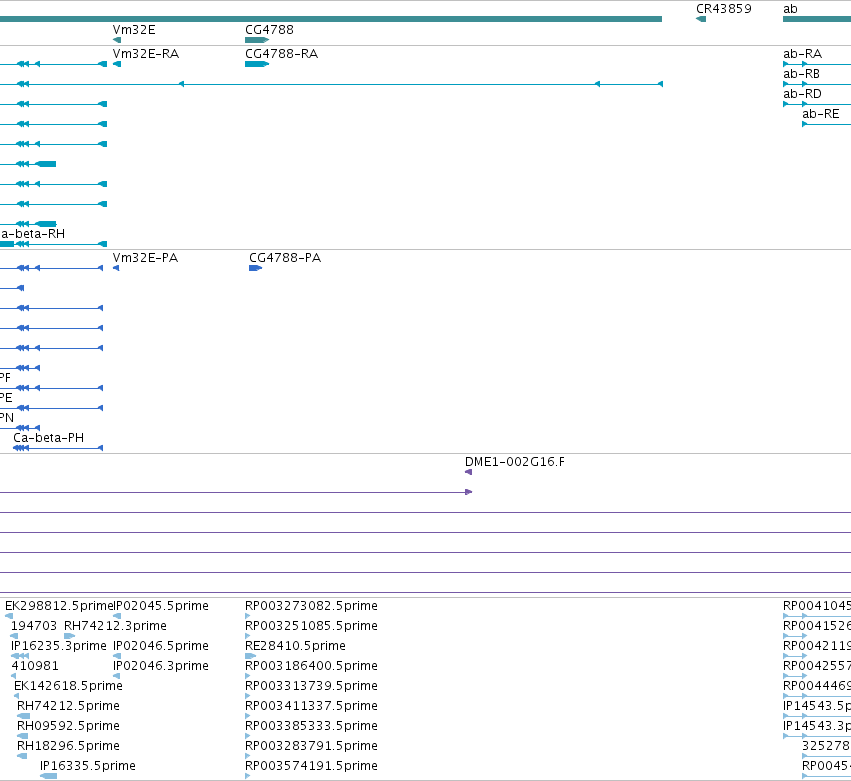Click the Ca-beta-PH protein label
The width and height of the screenshot is (851, 781).
pyautogui.click(x=49, y=438)
